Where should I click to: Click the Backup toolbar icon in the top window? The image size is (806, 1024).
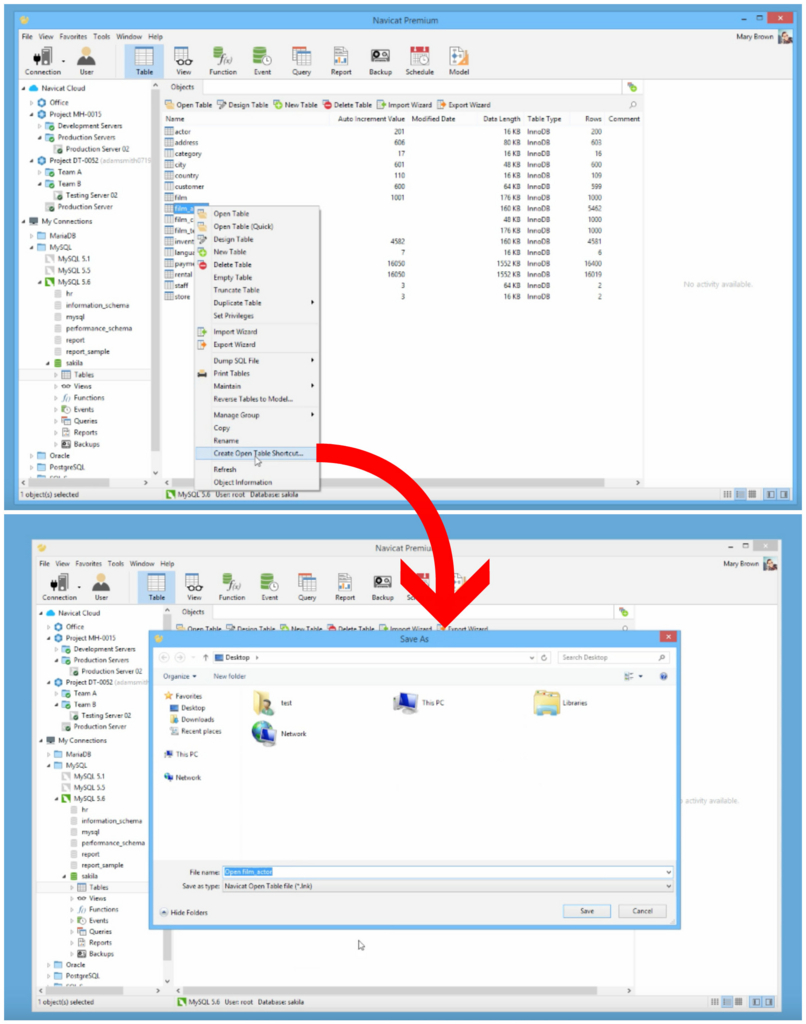click(380, 61)
